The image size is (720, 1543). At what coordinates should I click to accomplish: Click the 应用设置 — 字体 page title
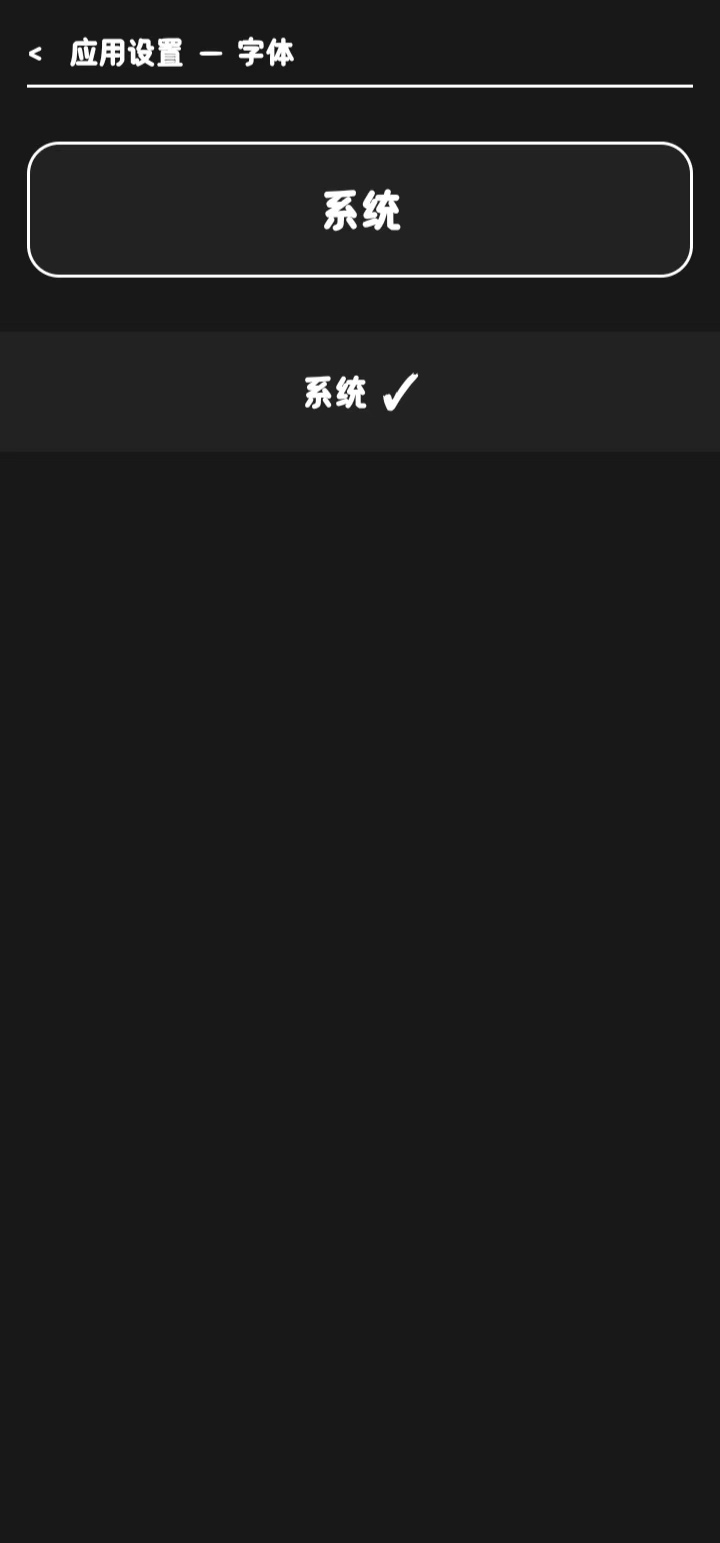(182, 53)
